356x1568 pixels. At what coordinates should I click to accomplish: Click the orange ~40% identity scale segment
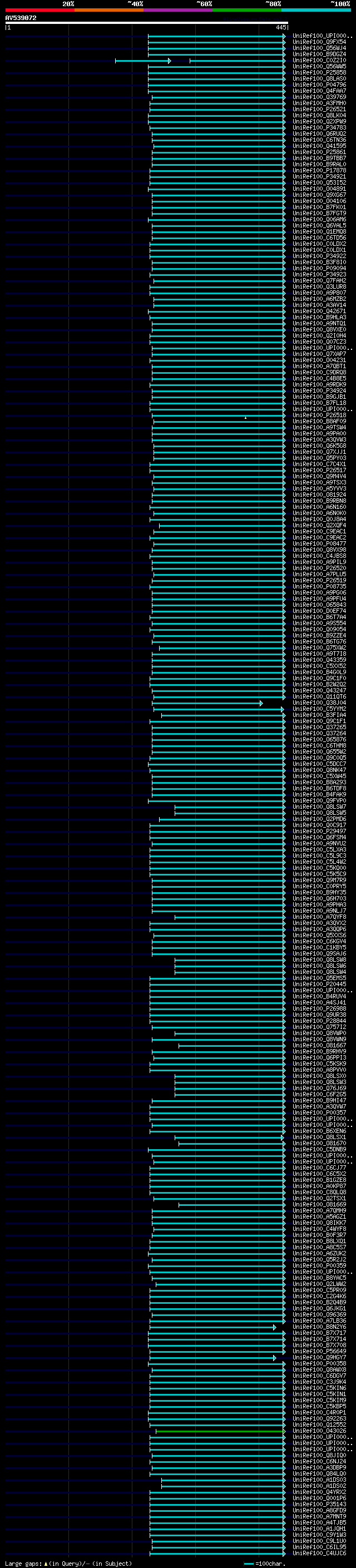[109, 10]
